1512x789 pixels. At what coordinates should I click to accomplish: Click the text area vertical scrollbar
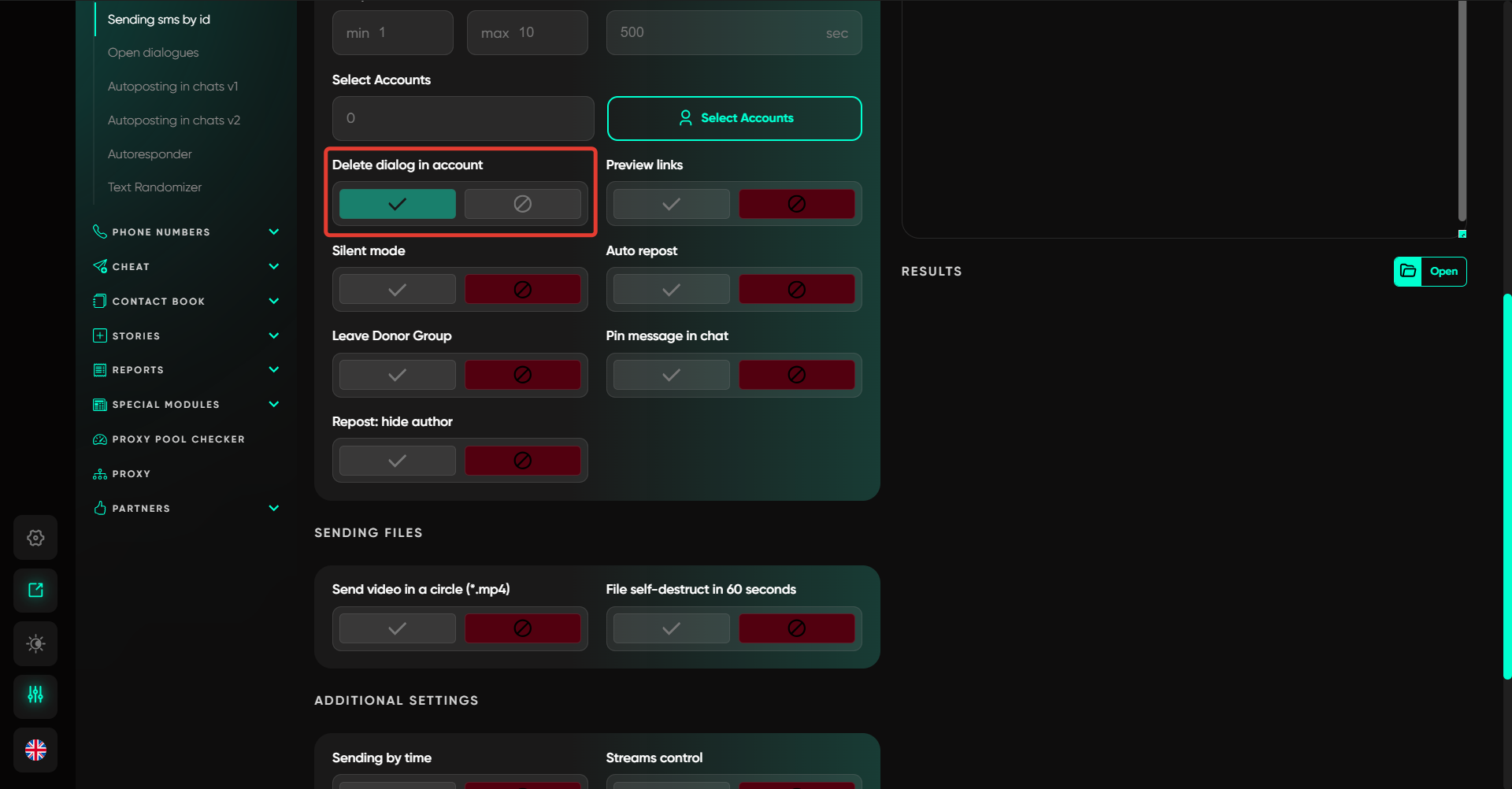pos(1462,110)
